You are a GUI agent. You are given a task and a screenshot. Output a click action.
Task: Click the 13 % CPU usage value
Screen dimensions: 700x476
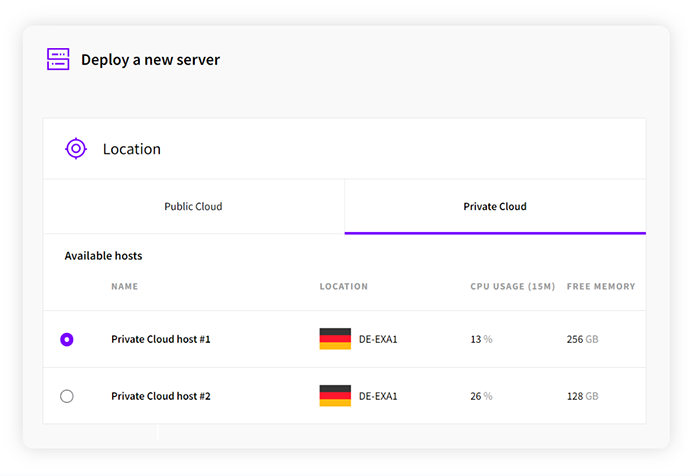[x=481, y=339]
